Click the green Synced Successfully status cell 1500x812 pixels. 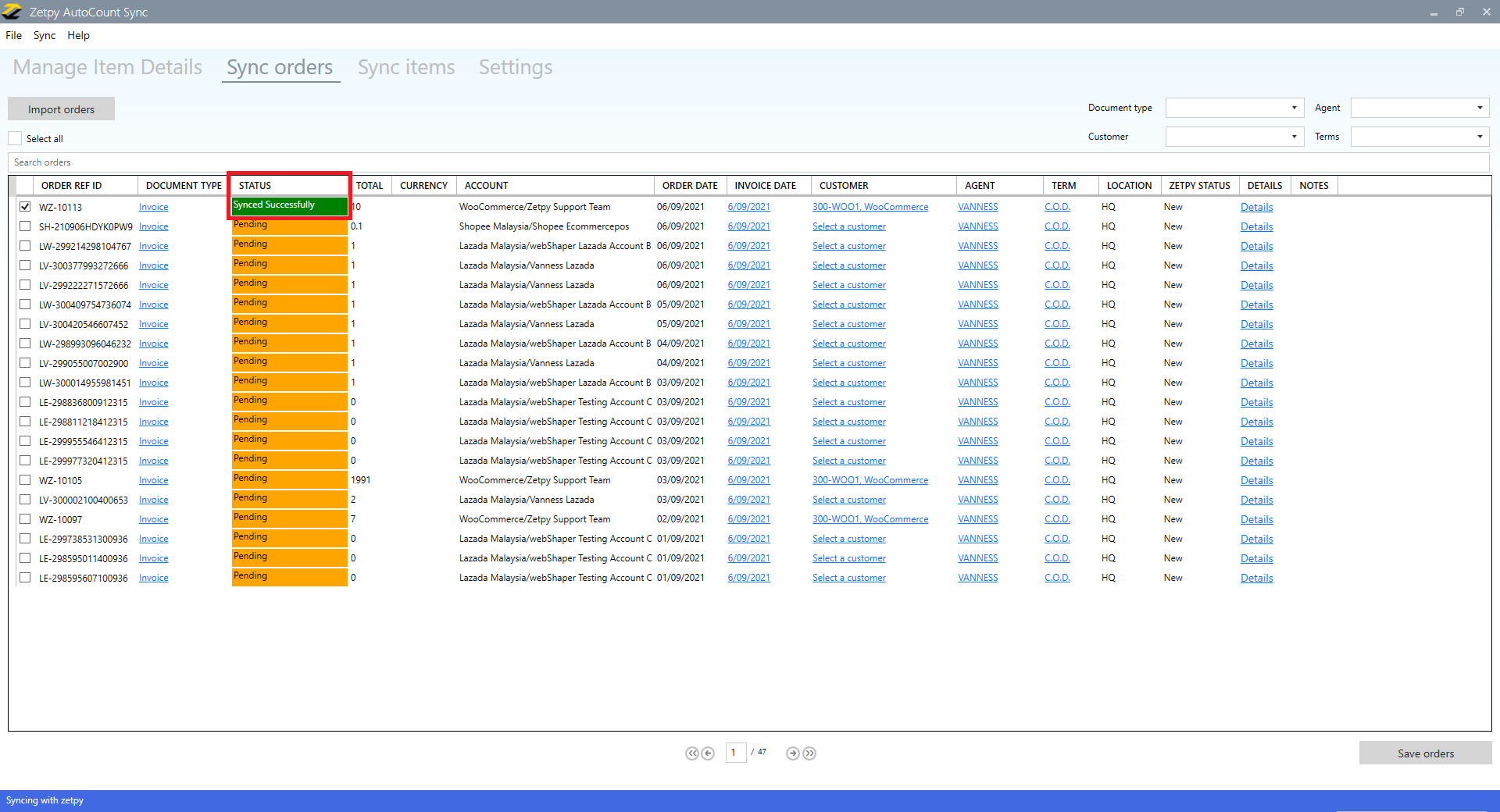(x=289, y=205)
